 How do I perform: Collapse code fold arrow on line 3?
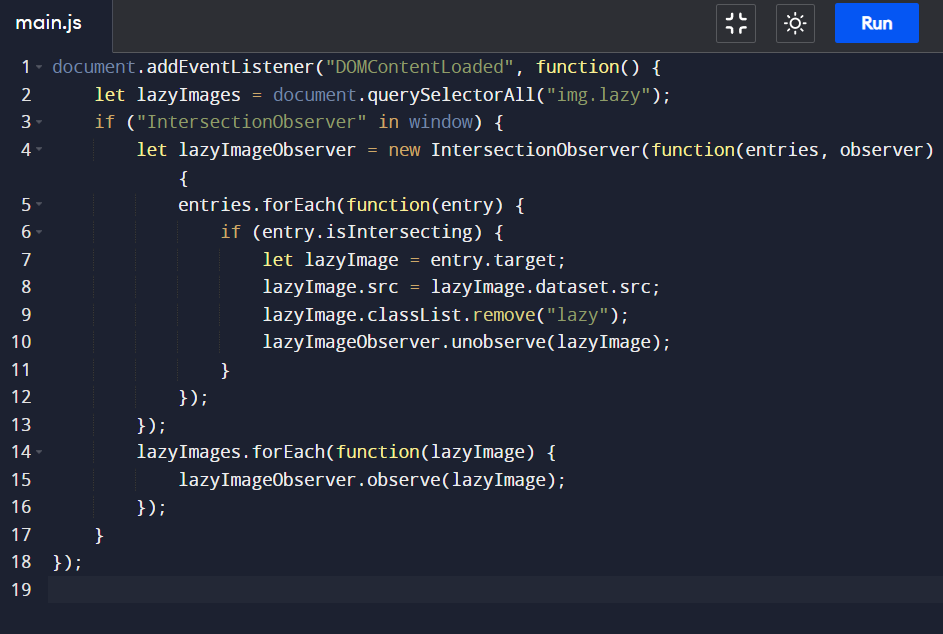tap(39, 122)
